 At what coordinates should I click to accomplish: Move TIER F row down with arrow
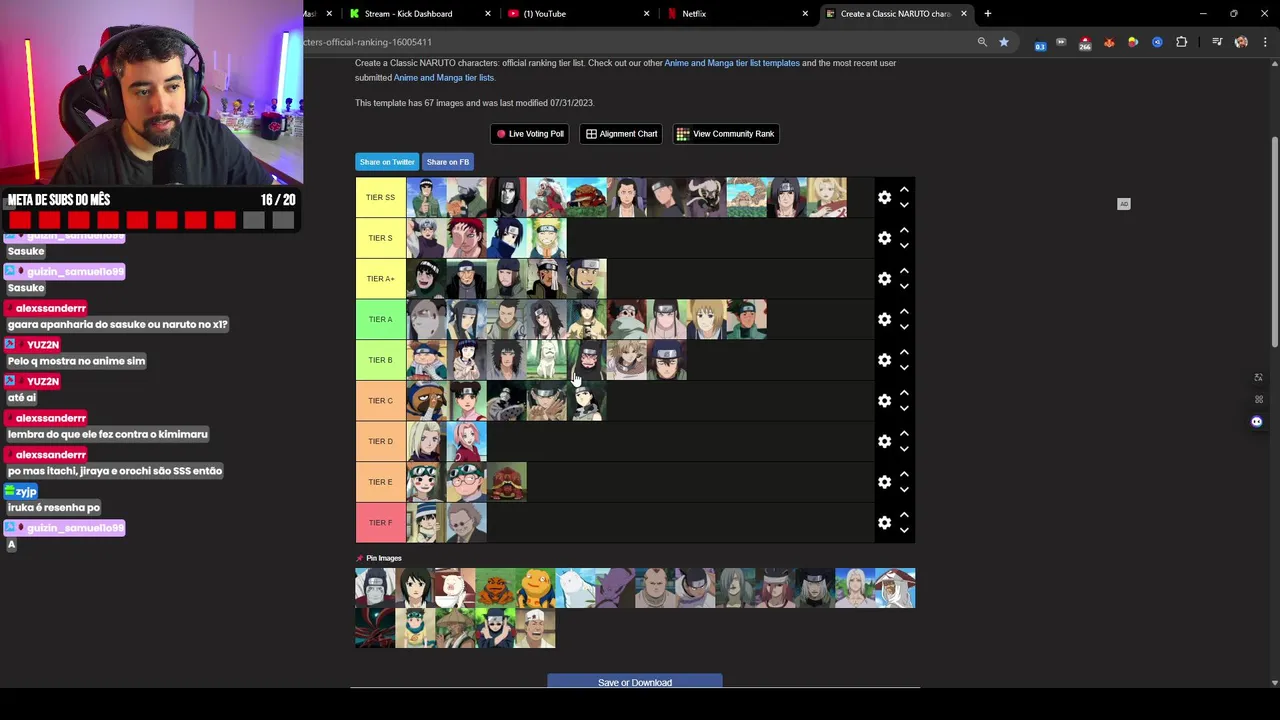pos(904,531)
